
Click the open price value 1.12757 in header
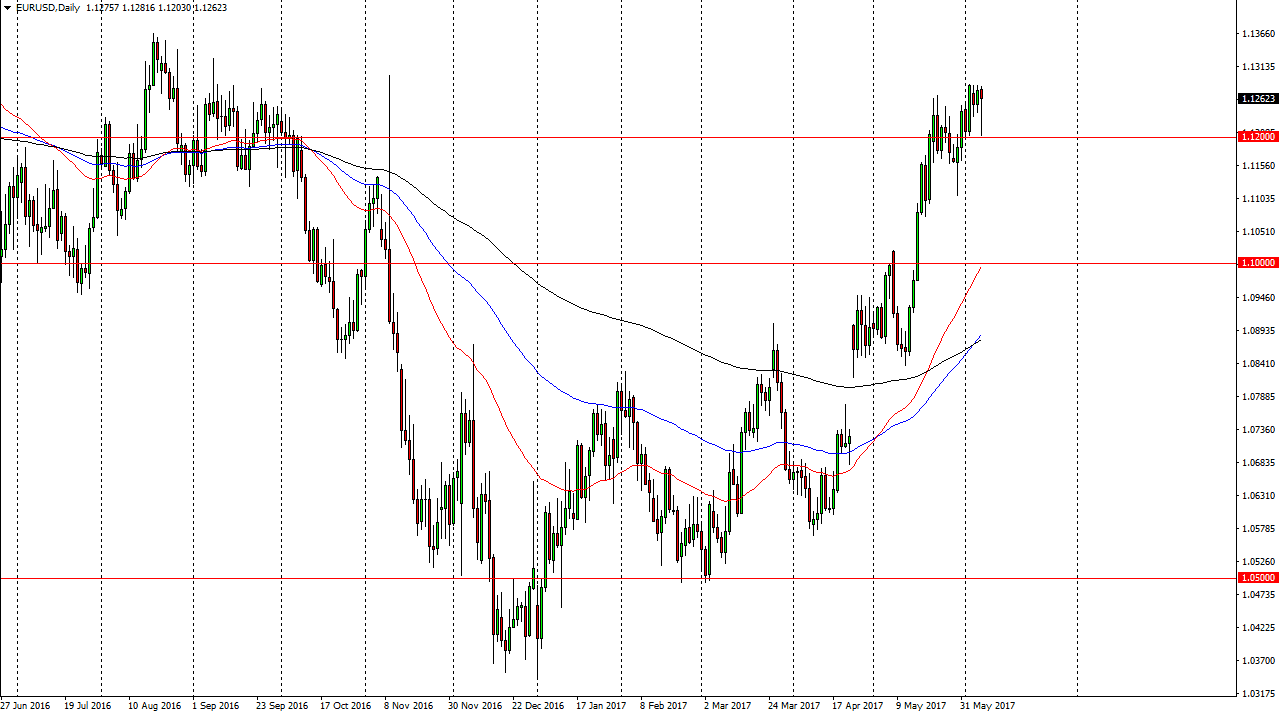click(x=100, y=7)
